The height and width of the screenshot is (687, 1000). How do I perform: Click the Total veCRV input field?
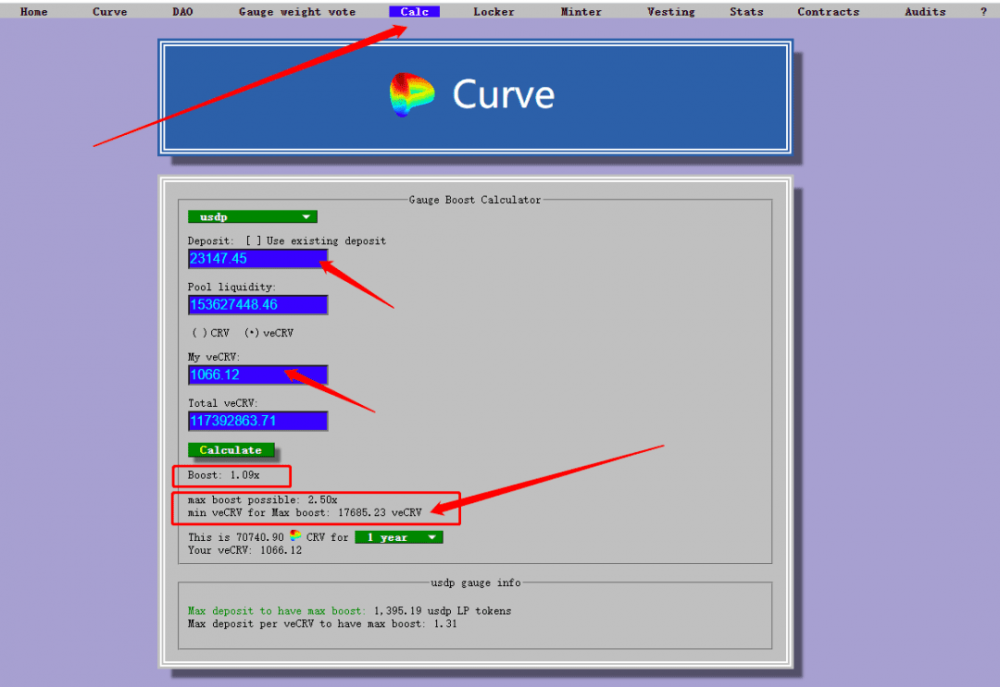[x=258, y=420]
